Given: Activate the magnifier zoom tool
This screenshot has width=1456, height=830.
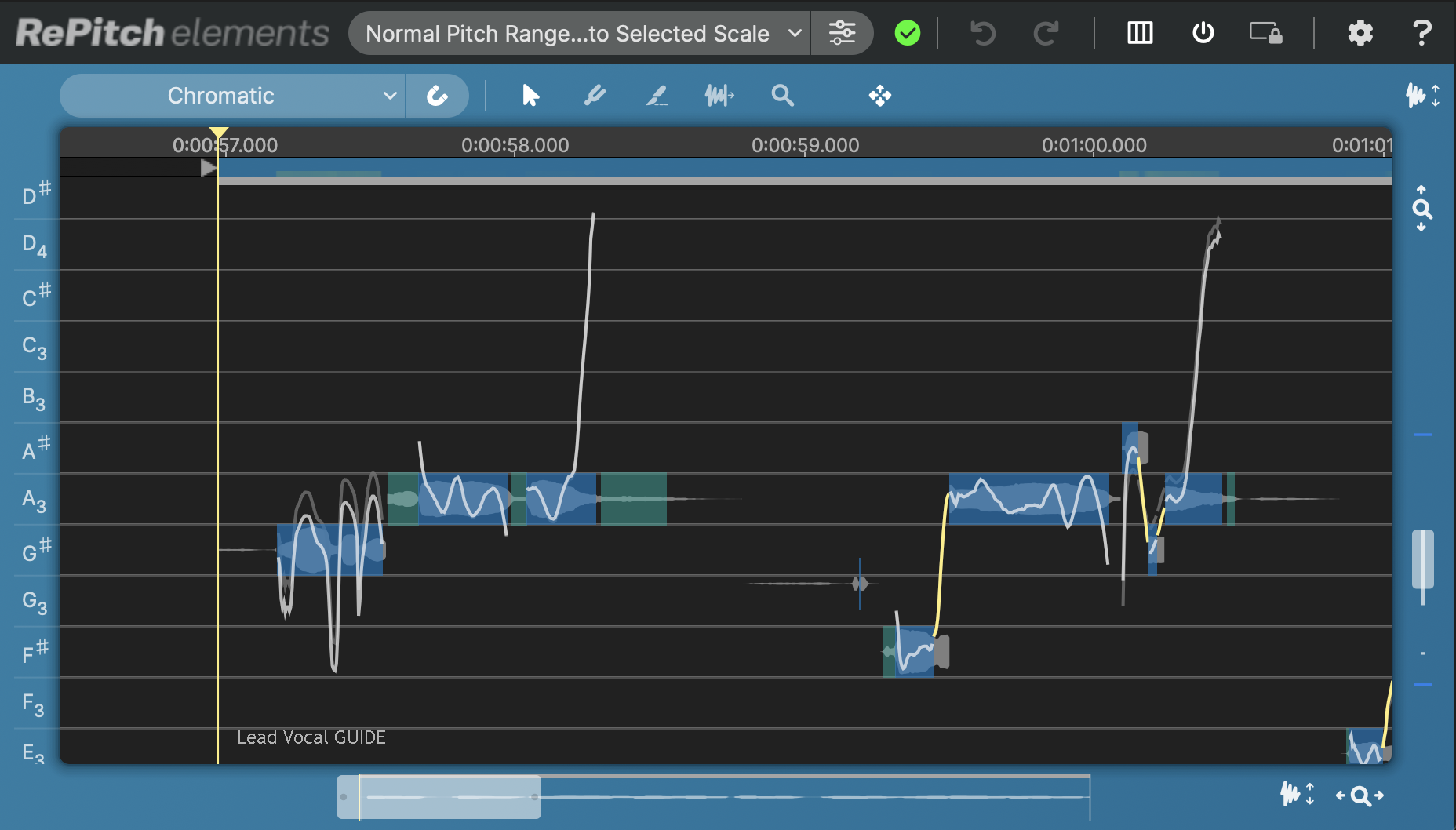Looking at the screenshot, I should pyautogui.click(x=782, y=96).
